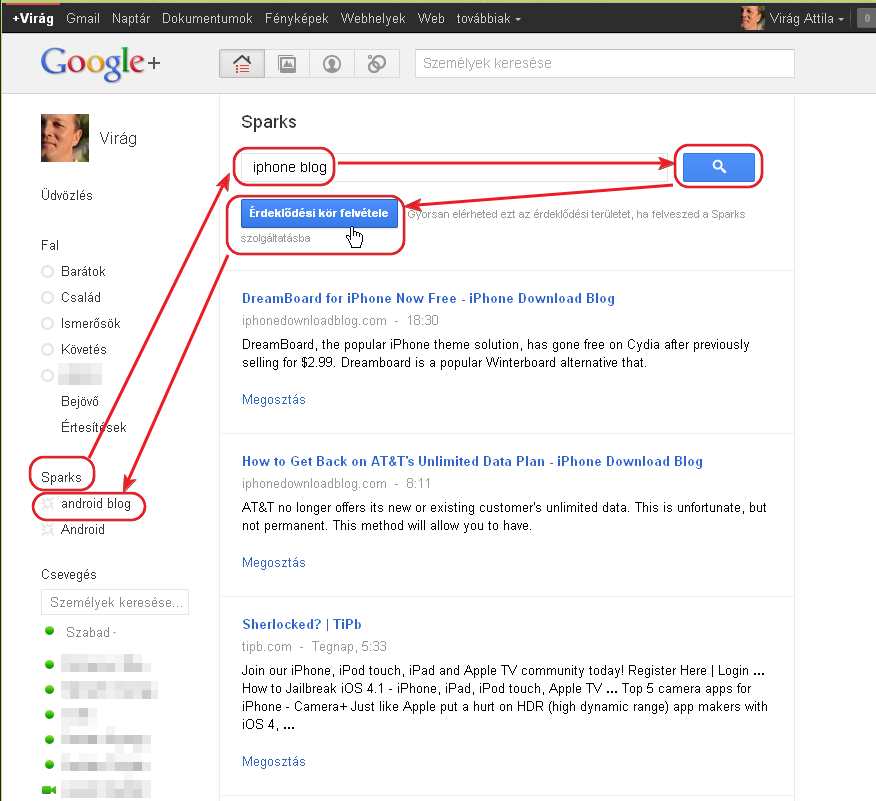Open the Szabad chat status dropdown

(91, 632)
